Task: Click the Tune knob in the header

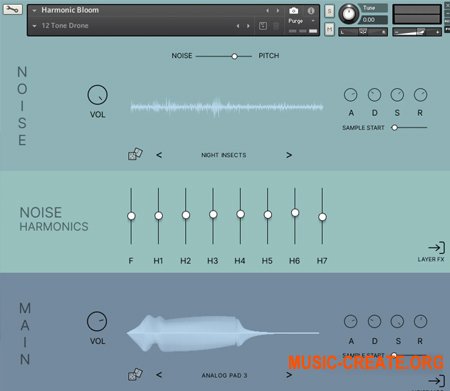Action: [349, 14]
